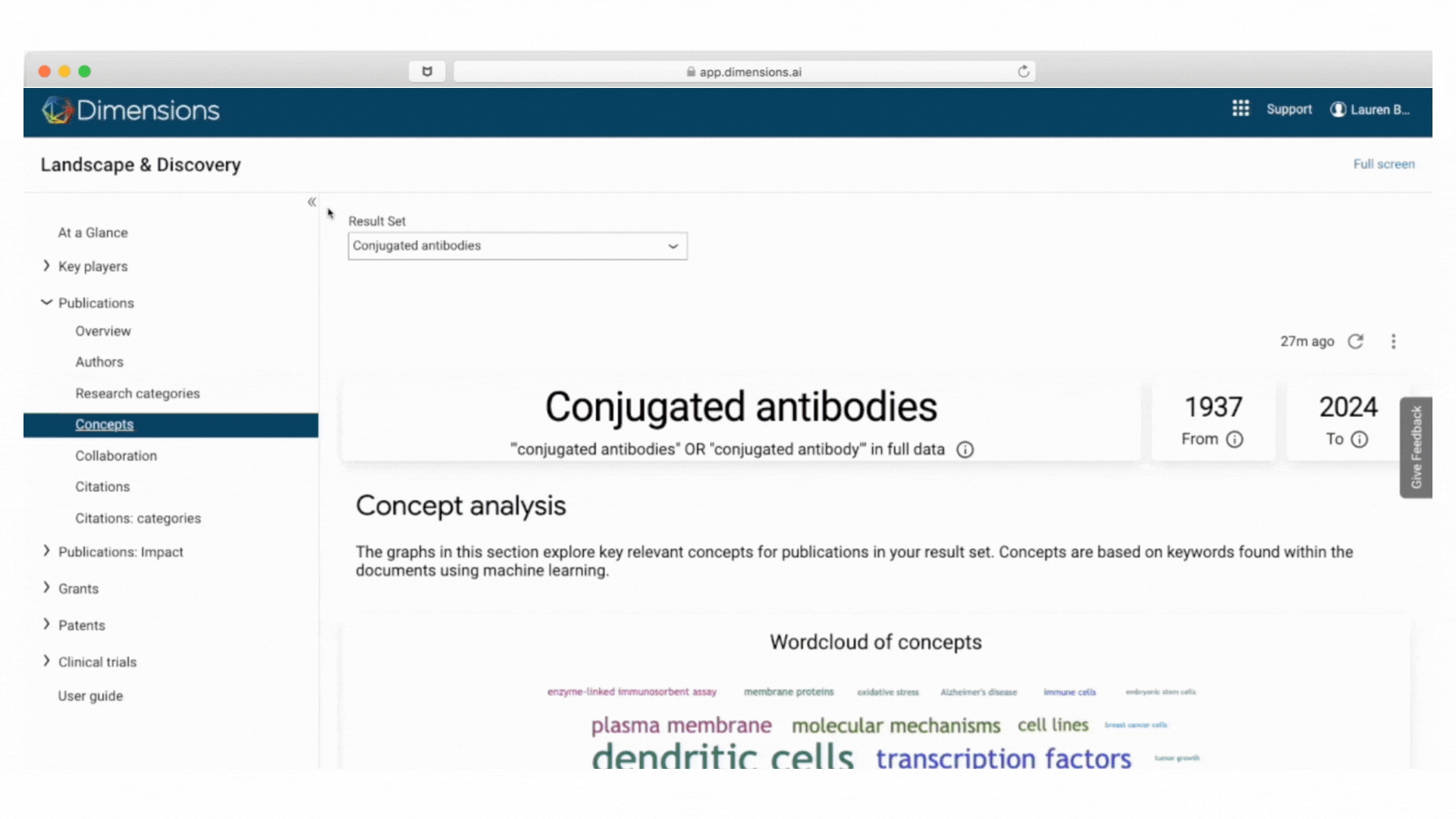
Task: Reload page using browser refresh icon
Action: coord(1023,71)
